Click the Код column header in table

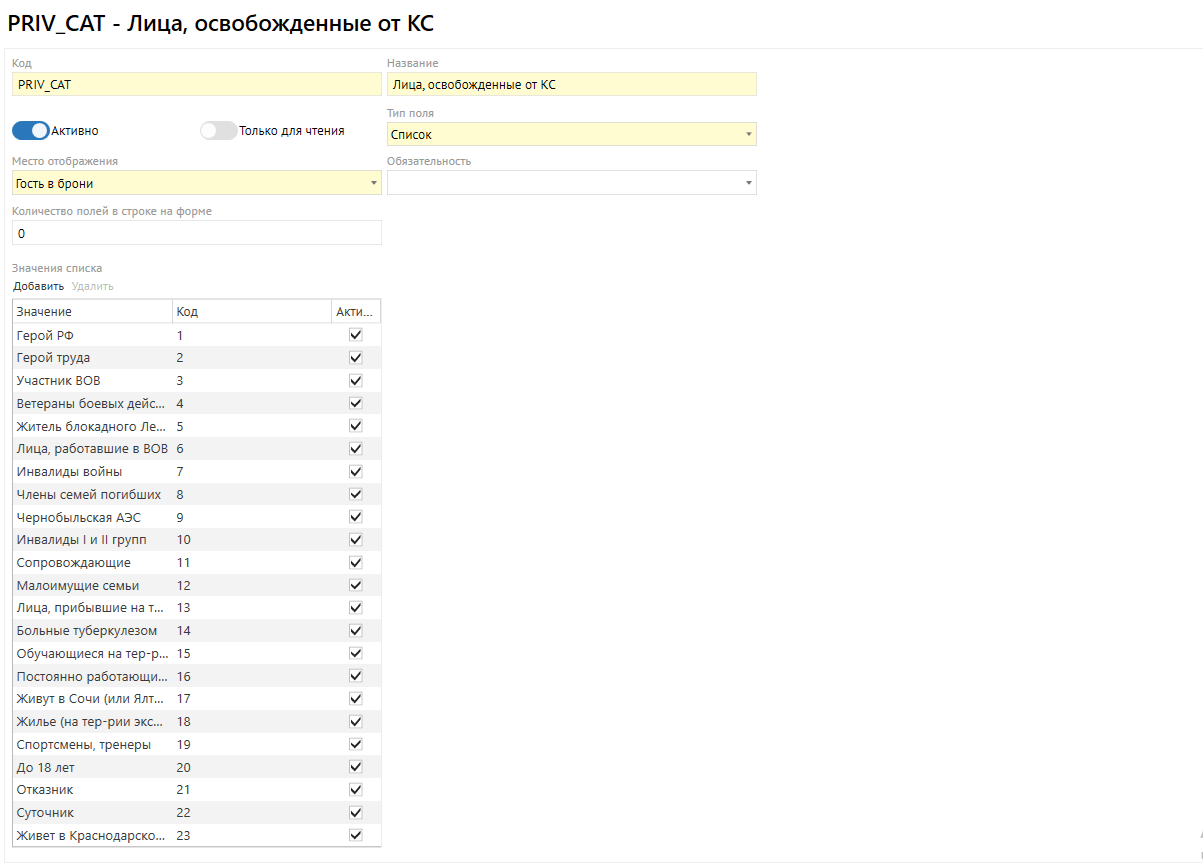[x=251, y=312]
